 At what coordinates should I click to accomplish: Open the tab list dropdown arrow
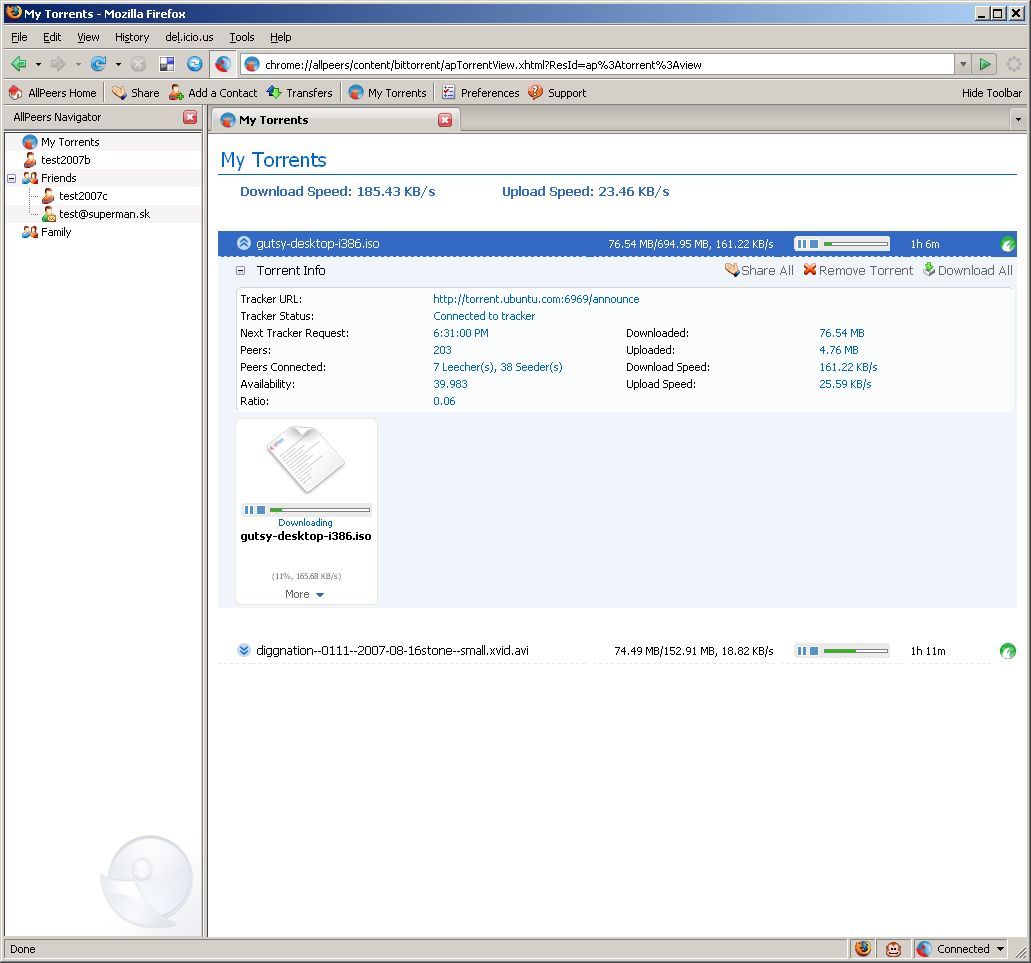1018,120
